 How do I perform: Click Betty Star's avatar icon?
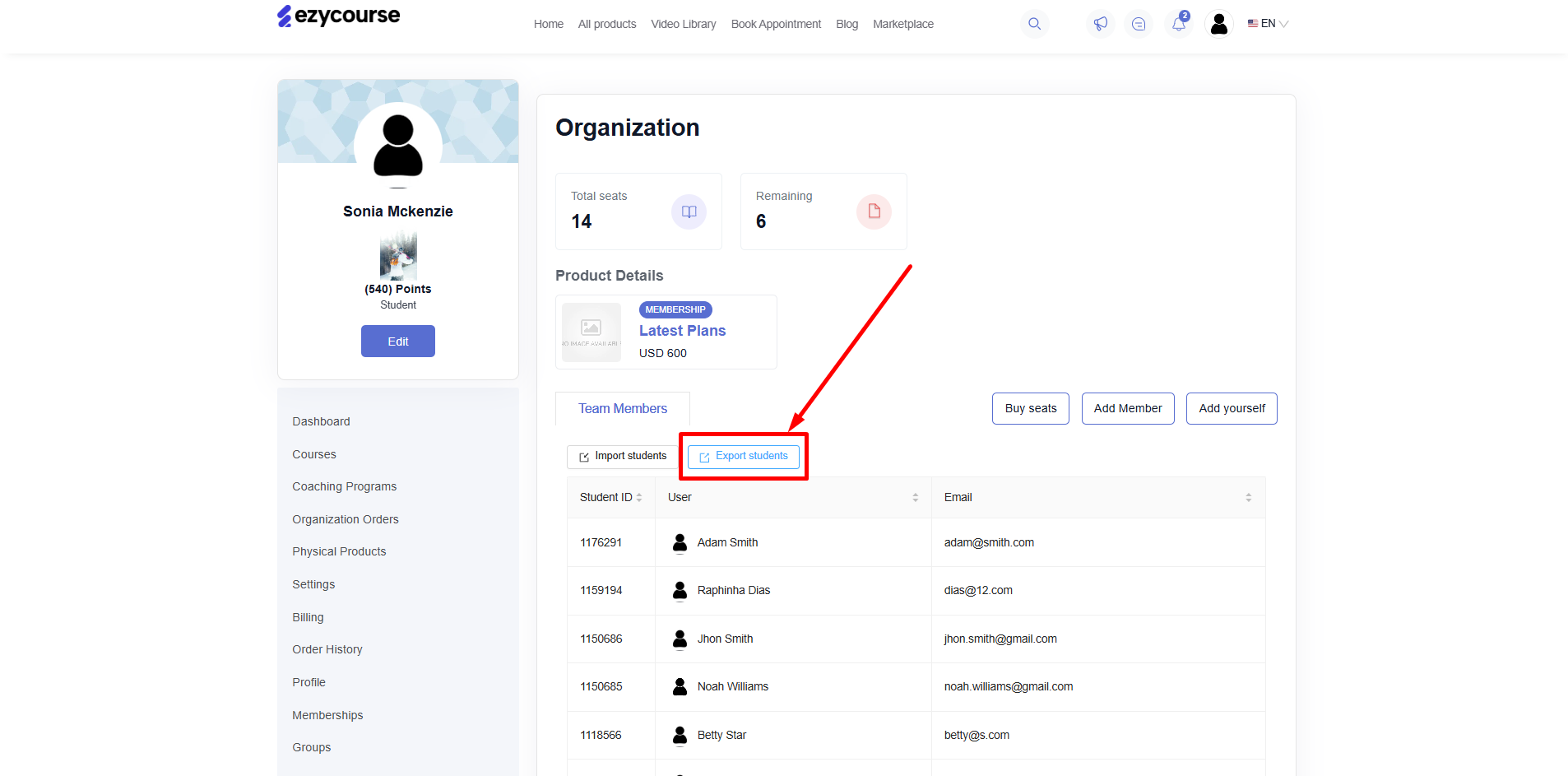click(680, 735)
